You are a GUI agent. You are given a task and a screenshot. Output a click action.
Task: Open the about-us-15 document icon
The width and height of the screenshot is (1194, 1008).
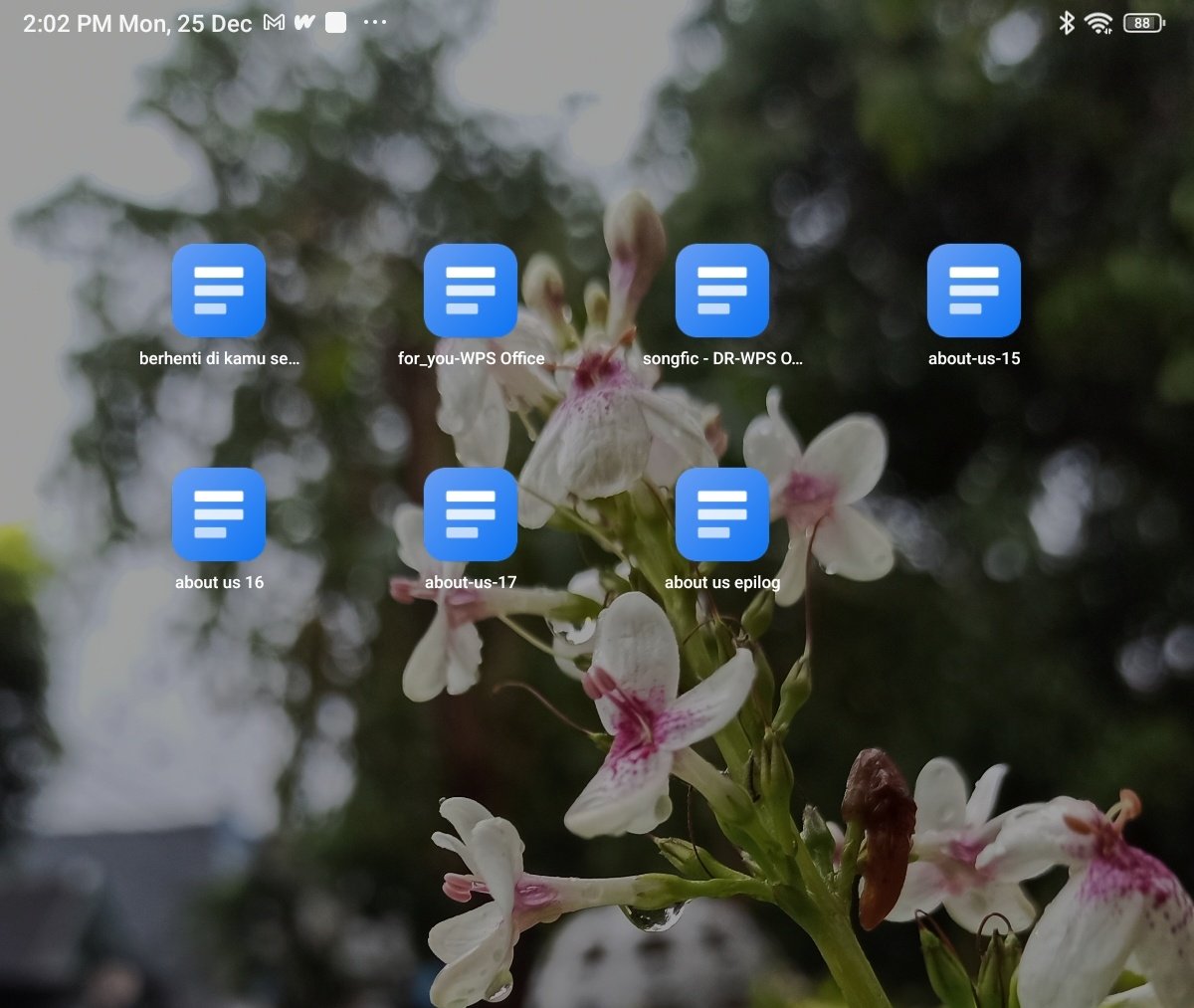pyautogui.click(x=974, y=291)
